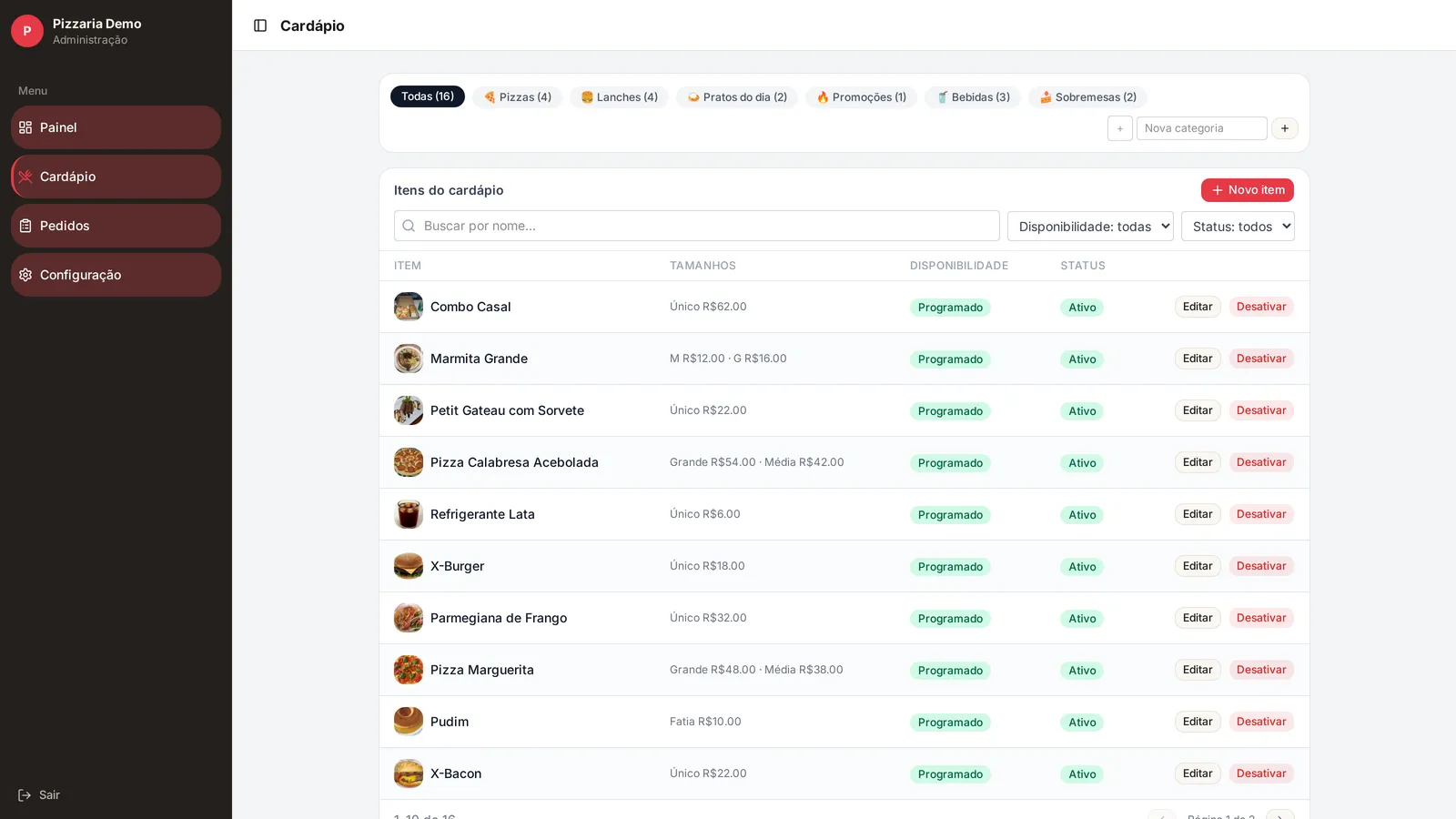Screen dimensions: 1456x819
Task: Click the Sair logout link
Action: 39,795
